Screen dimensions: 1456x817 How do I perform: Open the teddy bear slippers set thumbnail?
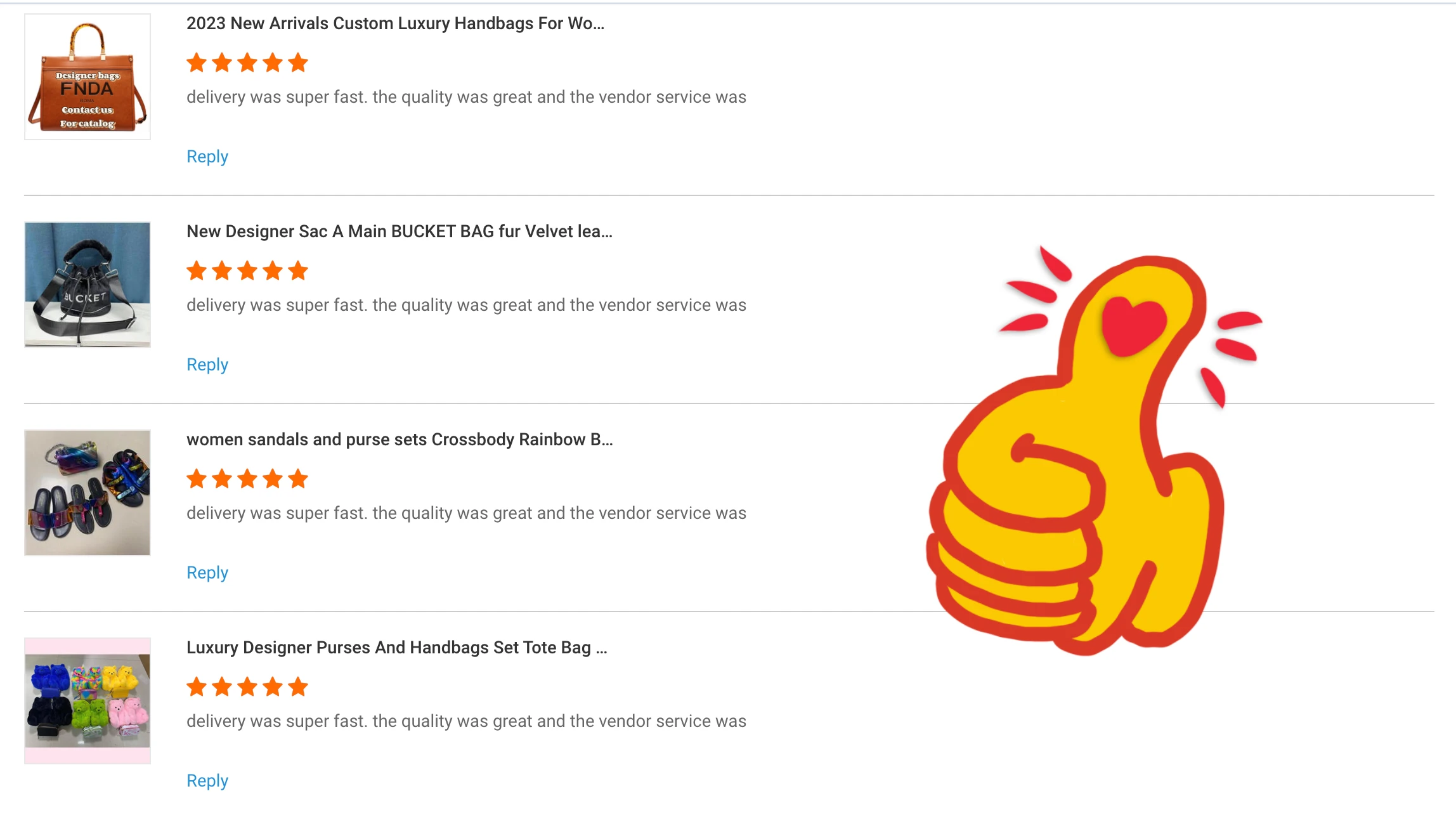point(88,701)
